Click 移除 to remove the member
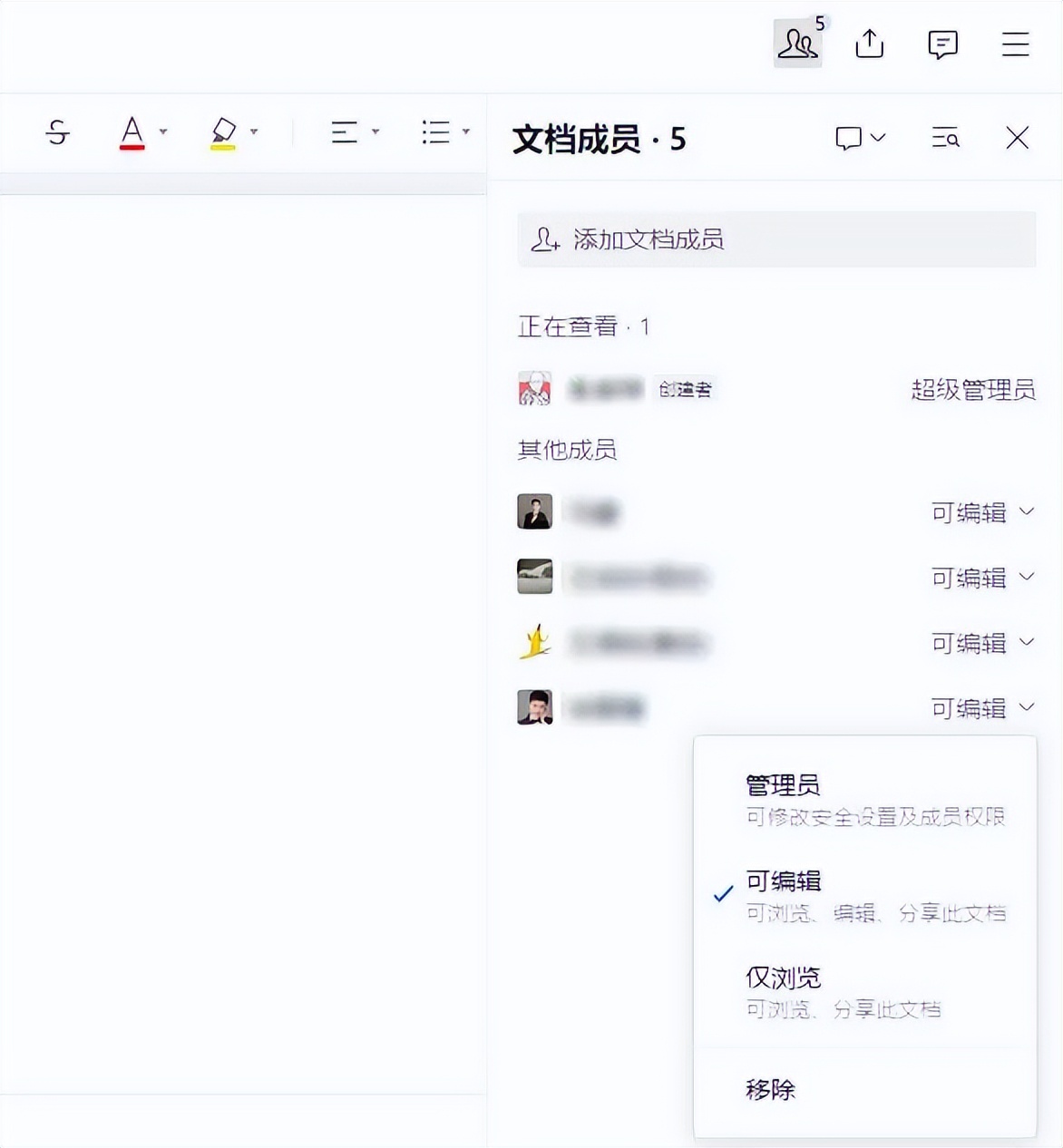This screenshot has height=1148, width=1063. (x=768, y=1089)
